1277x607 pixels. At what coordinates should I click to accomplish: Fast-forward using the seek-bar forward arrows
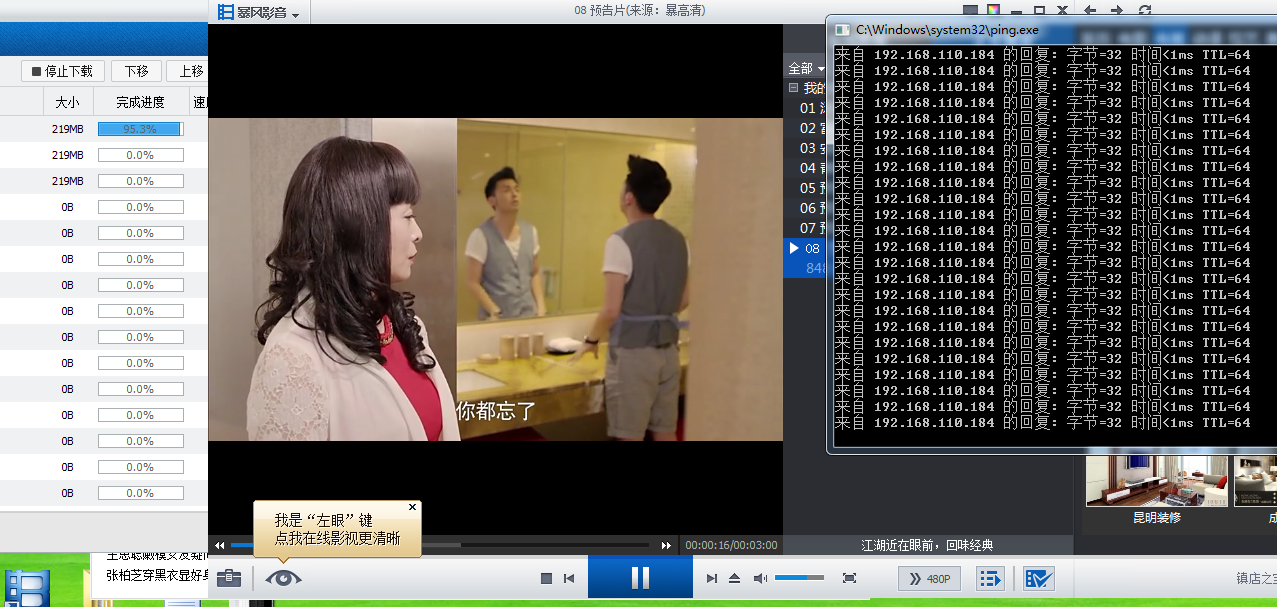point(666,545)
